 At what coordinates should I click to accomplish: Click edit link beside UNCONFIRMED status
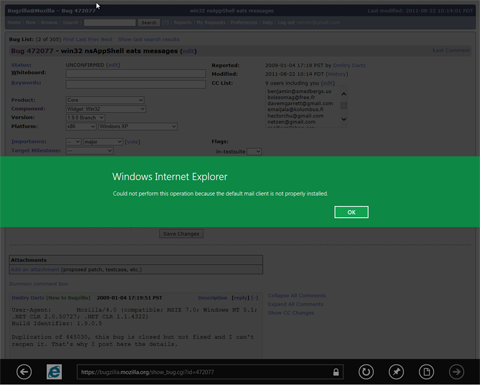113,65
